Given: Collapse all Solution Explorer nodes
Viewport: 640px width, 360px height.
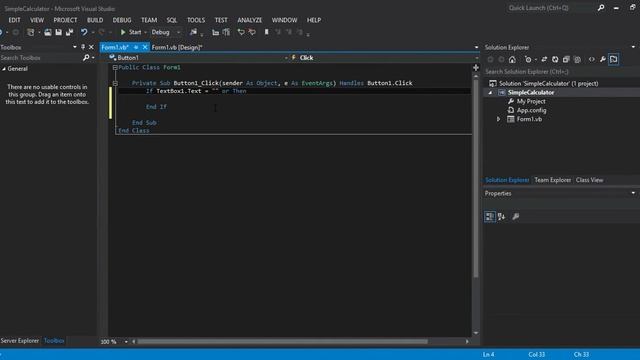Looking at the screenshot, I should point(566,60).
